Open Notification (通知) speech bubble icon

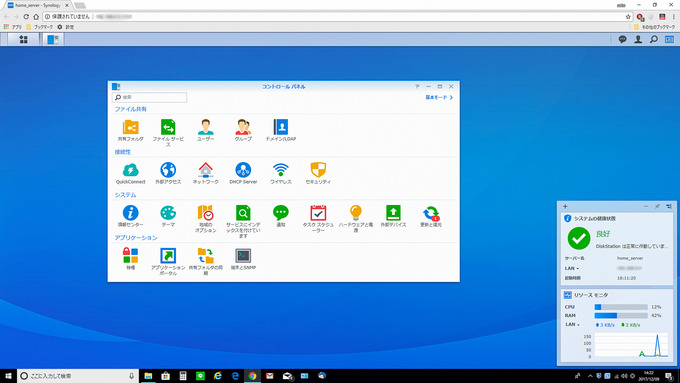[x=281, y=213]
